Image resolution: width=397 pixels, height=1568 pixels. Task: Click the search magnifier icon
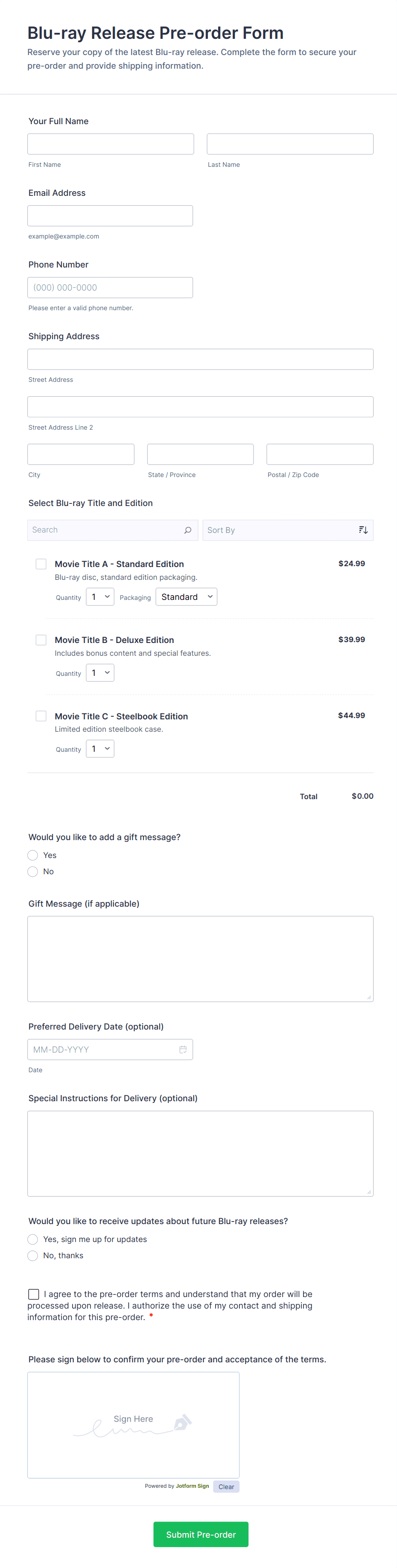coord(187,530)
